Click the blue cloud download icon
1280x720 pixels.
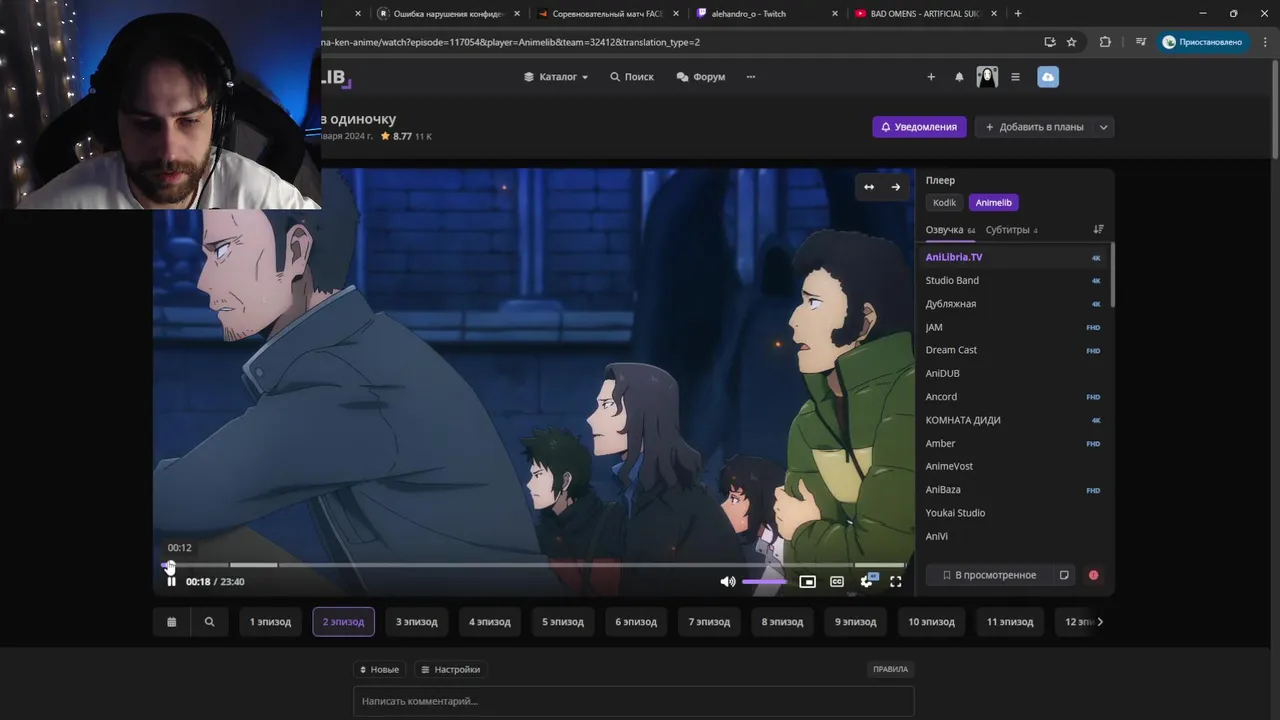pos(1048,77)
